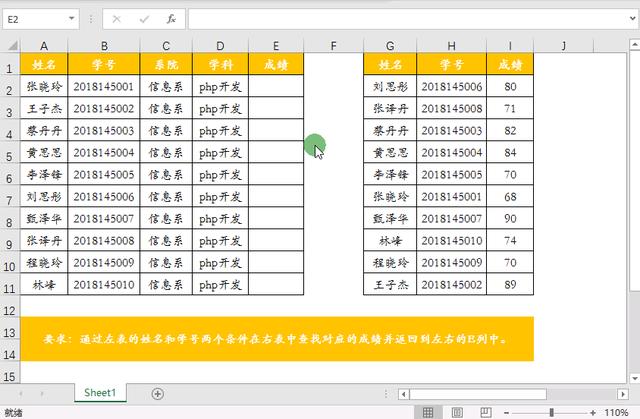Image resolution: width=640 pixels, height=419 pixels.
Task: Open zoom dialog via 110% label
Action: point(616,413)
